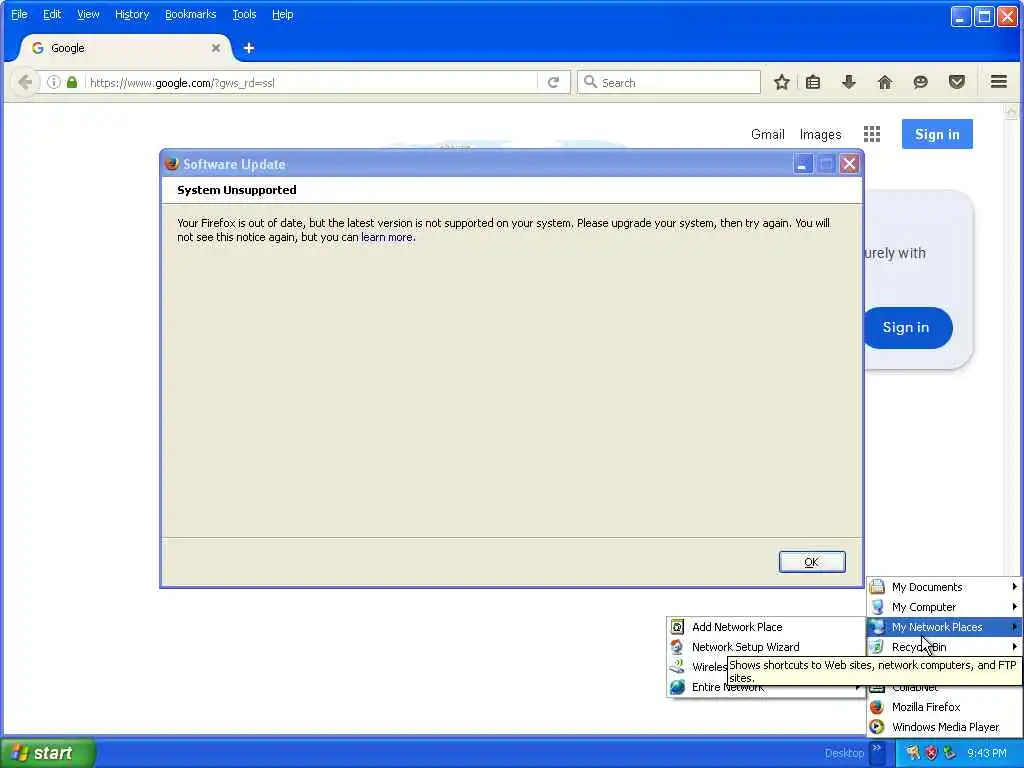
Task: Open the Windows start button
Action: click(47, 753)
